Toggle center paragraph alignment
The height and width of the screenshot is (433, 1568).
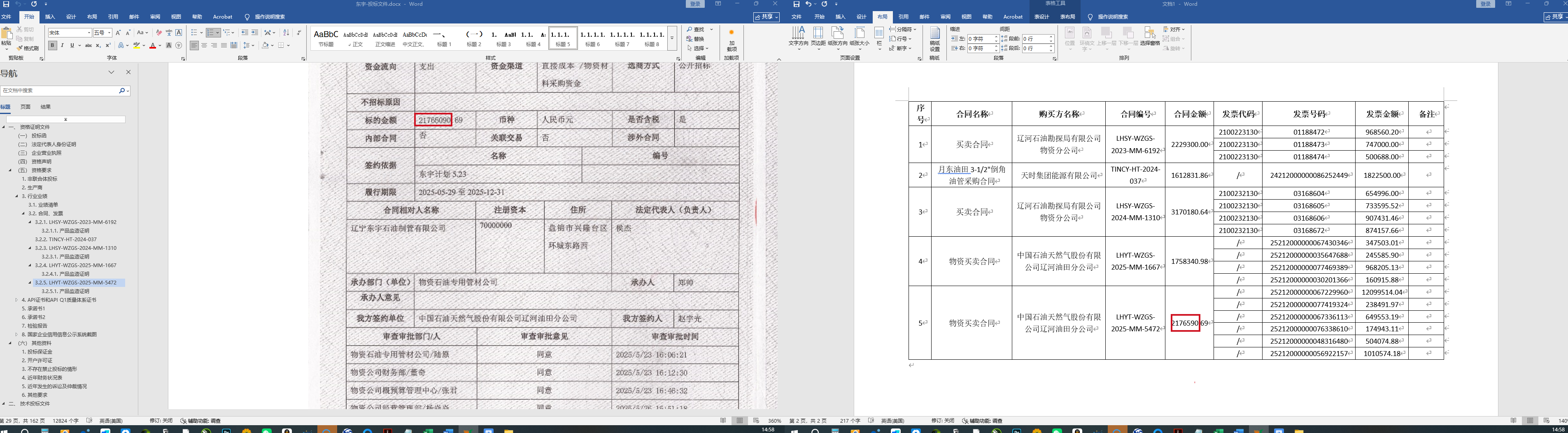[204, 46]
